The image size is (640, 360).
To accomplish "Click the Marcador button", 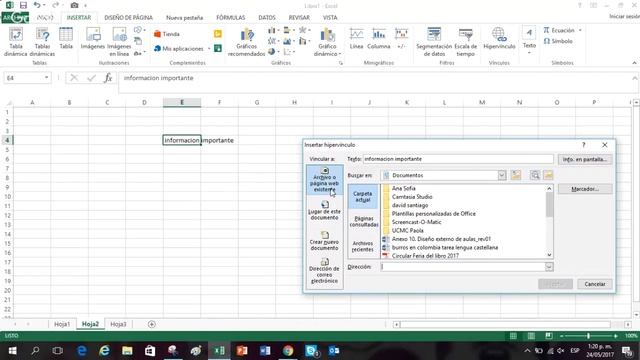I will [x=585, y=189].
